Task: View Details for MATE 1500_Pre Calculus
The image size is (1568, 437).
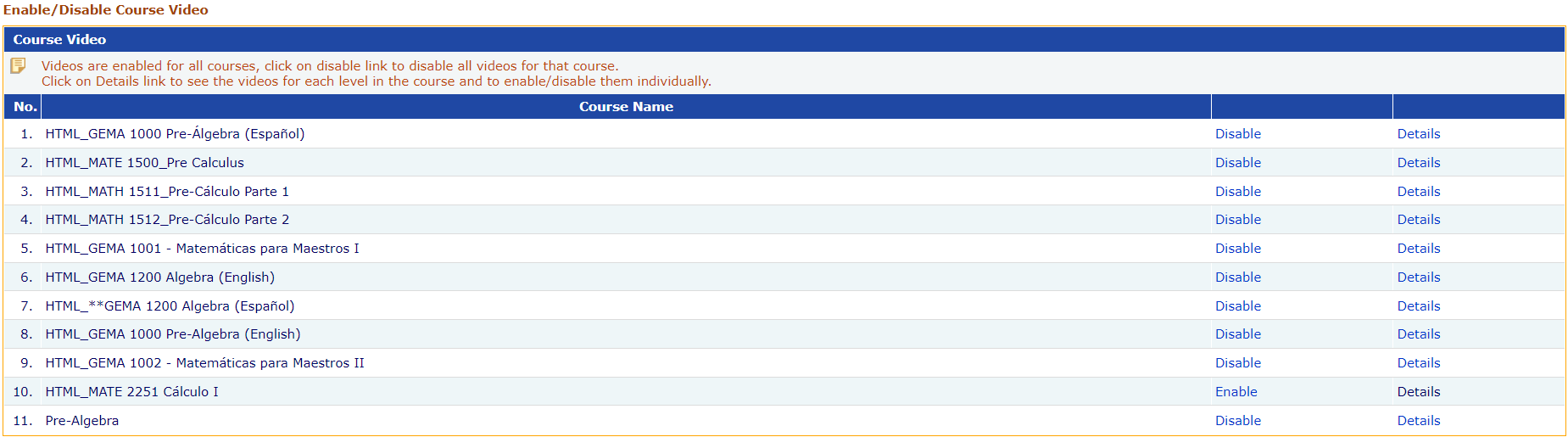Action: coord(1418,163)
